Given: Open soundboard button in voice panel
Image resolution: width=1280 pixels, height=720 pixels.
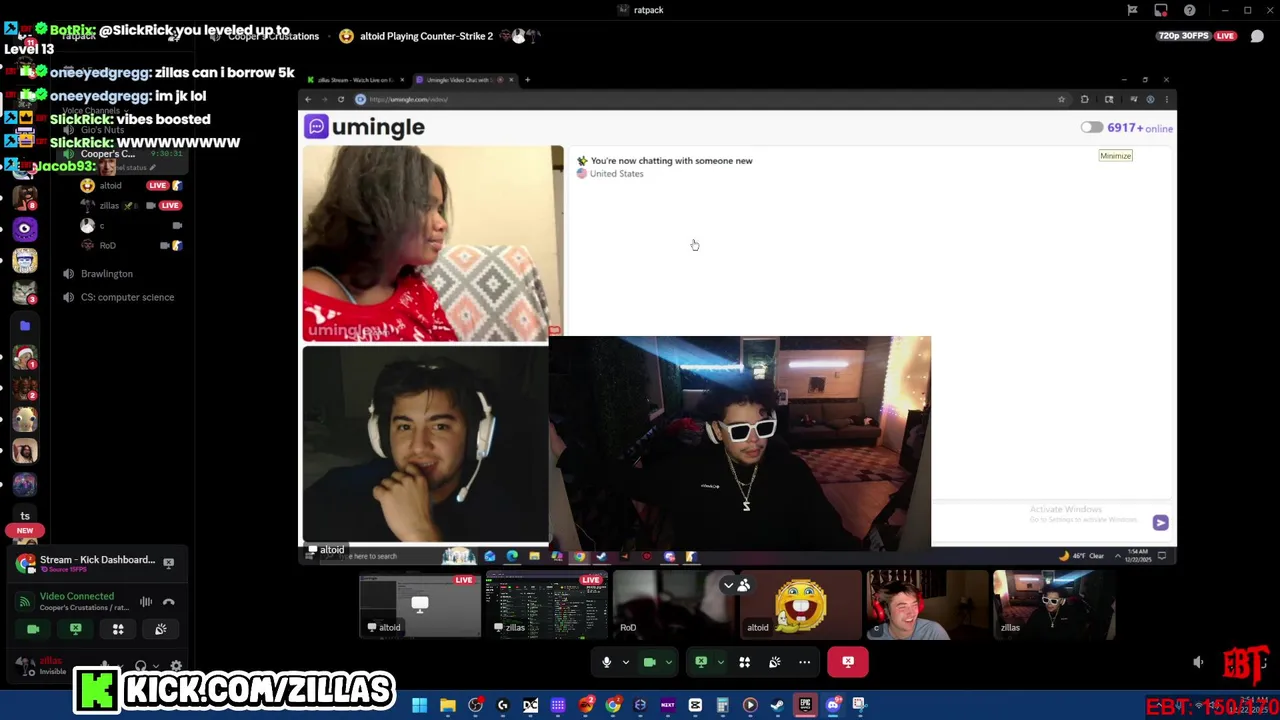Looking at the screenshot, I should click(x=160, y=629).
